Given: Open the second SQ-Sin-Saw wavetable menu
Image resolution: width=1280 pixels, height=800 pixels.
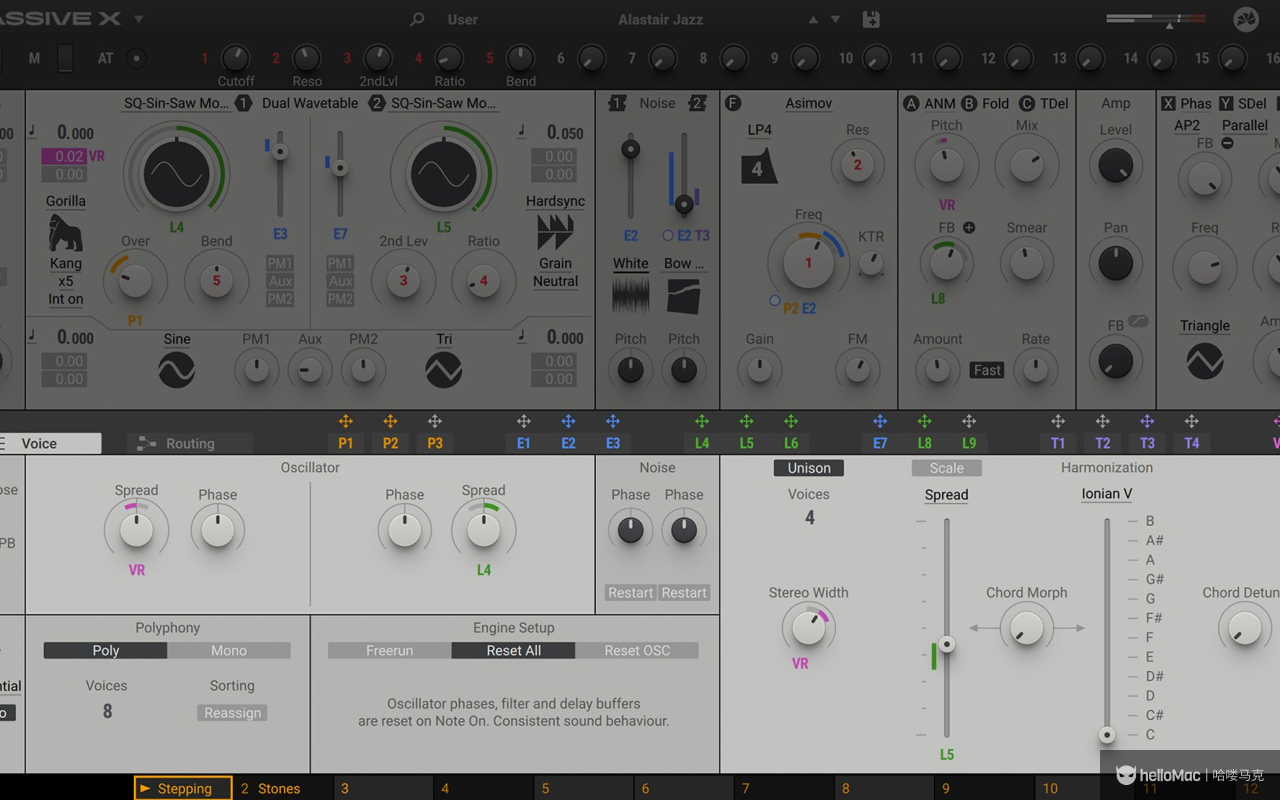Looking at the screenshot, I should click(443, 103).
